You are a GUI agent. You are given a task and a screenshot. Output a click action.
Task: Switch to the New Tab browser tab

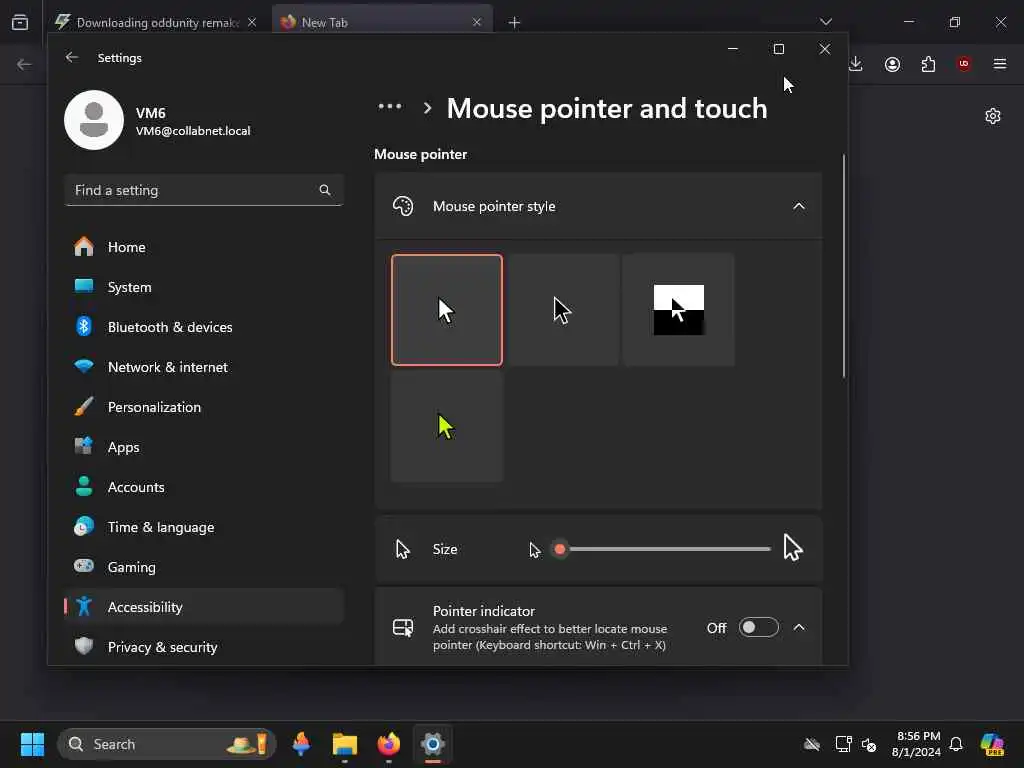[x=382, y=22]
